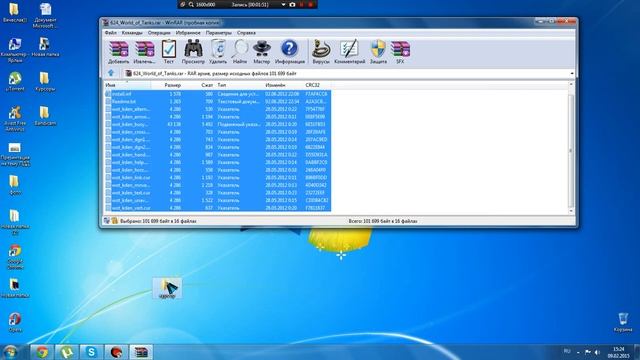Select the Readme.txt file row
The image size is (640, 360).
218,102
